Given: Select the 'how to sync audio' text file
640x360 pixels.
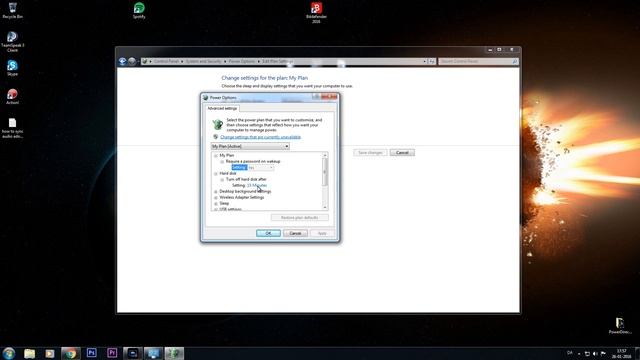Looking at the screenshot, I should pyautogui.click(x=13, y=128).
